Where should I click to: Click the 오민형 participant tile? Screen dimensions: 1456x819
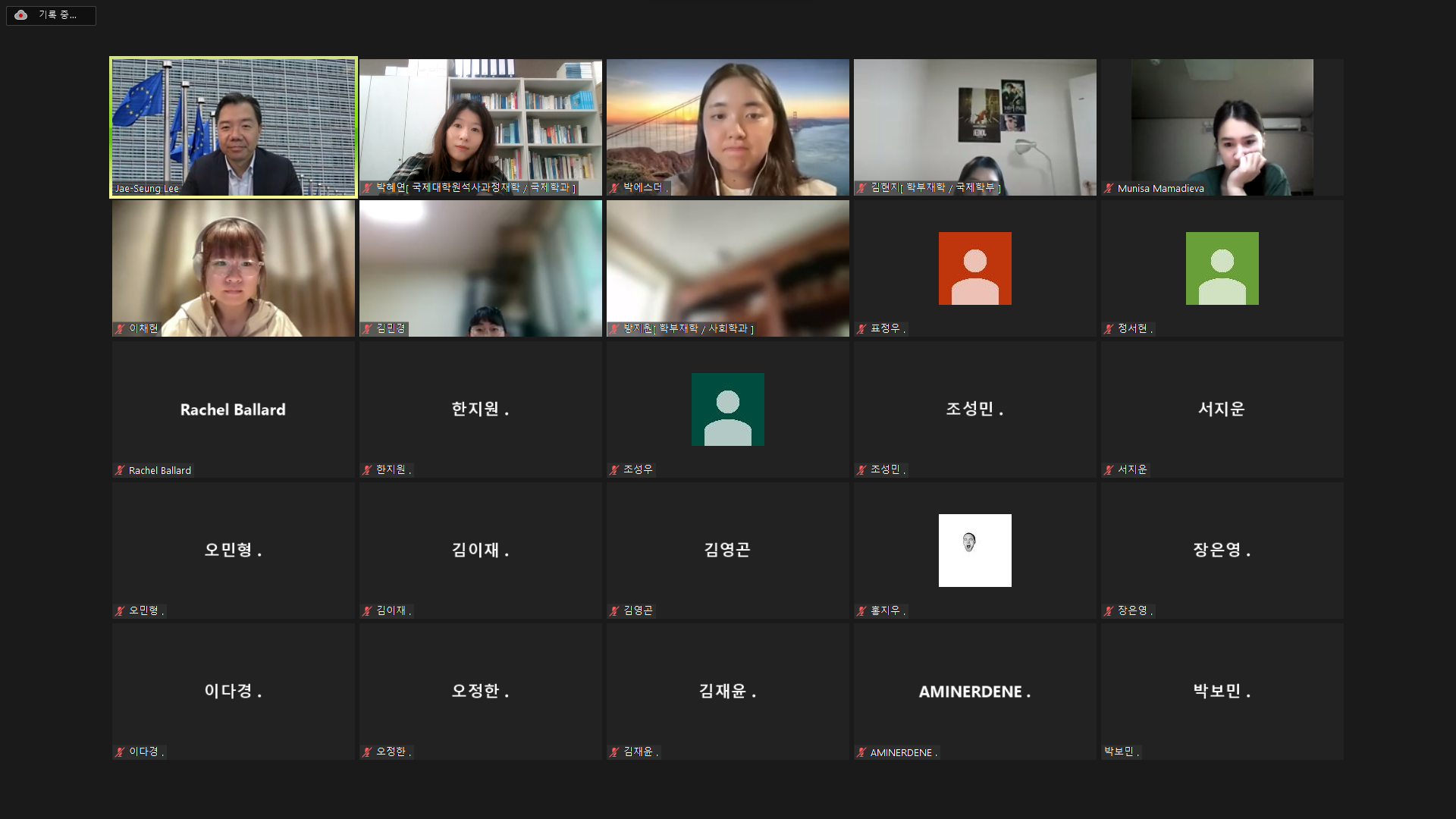[x=234, y=551]
